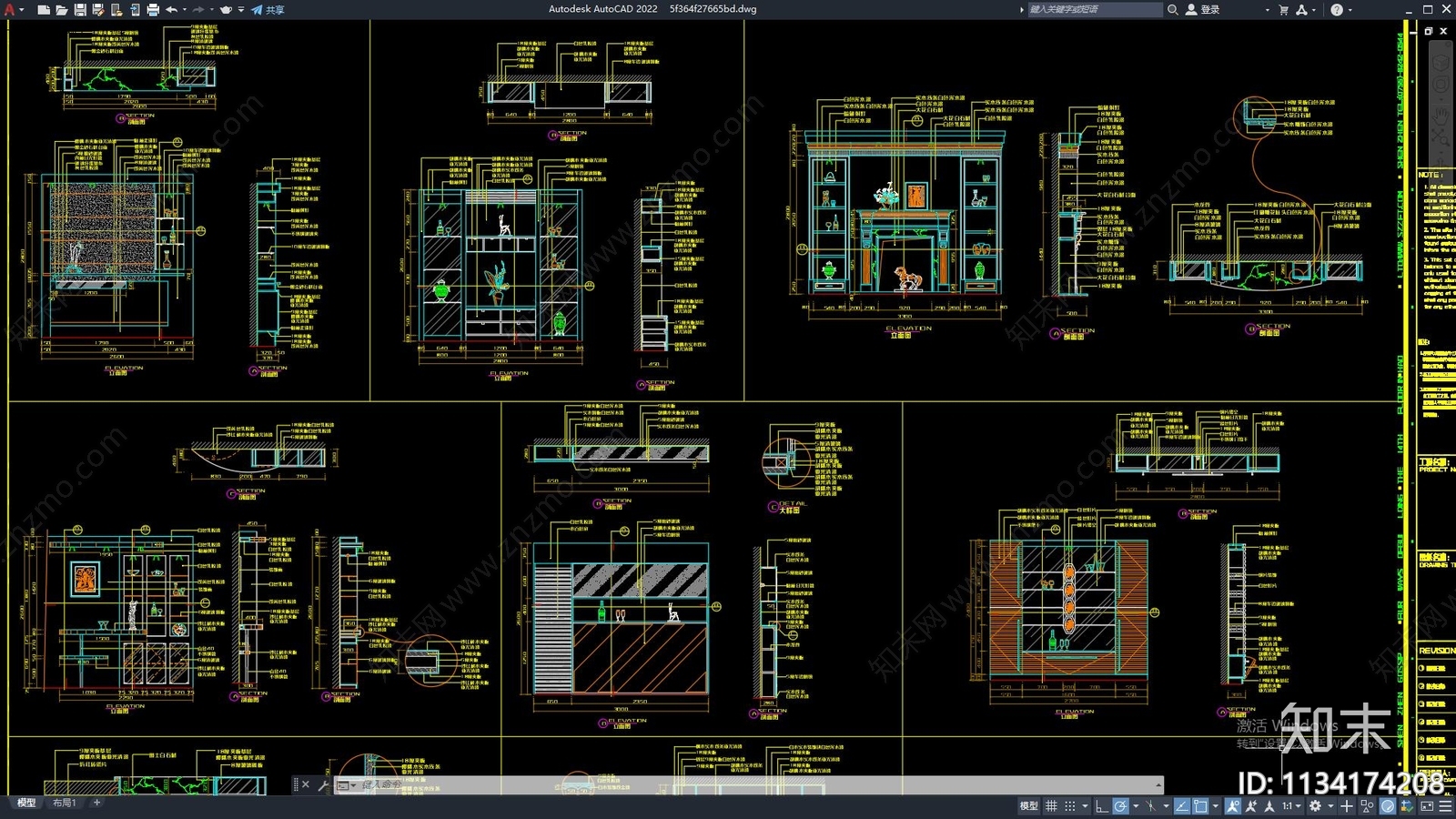Toggle 2D object snap
The height and width of the screenshot is (819, 1456).
1200,805
